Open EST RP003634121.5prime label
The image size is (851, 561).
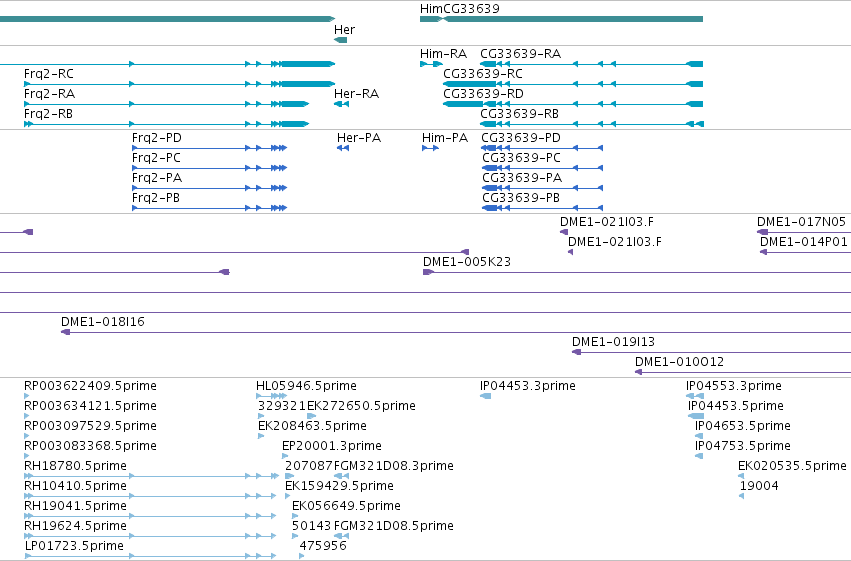click(90, 406)
